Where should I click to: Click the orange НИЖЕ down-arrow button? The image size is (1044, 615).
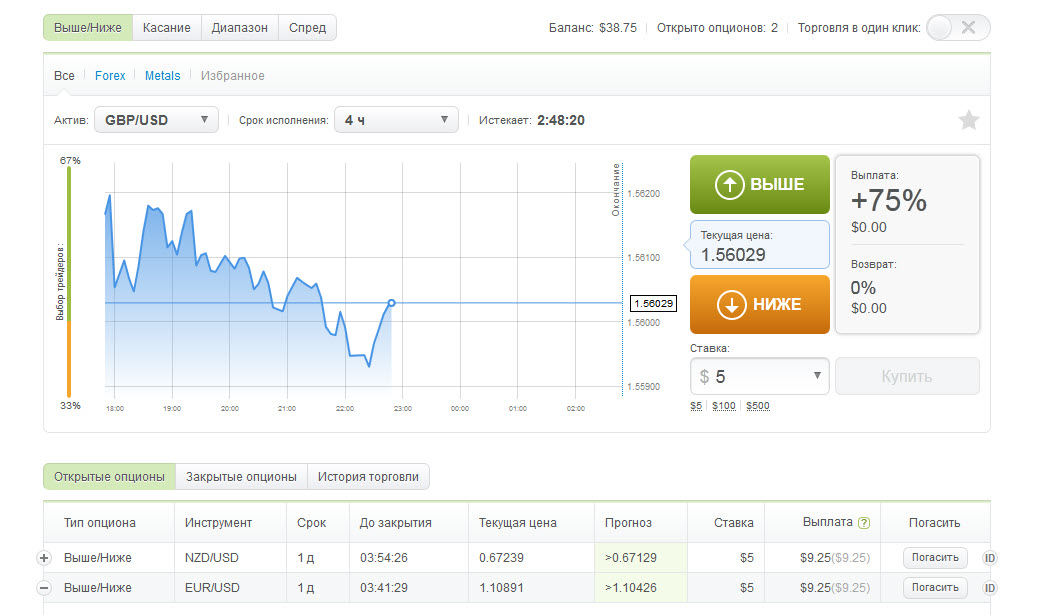coord(760,304)
